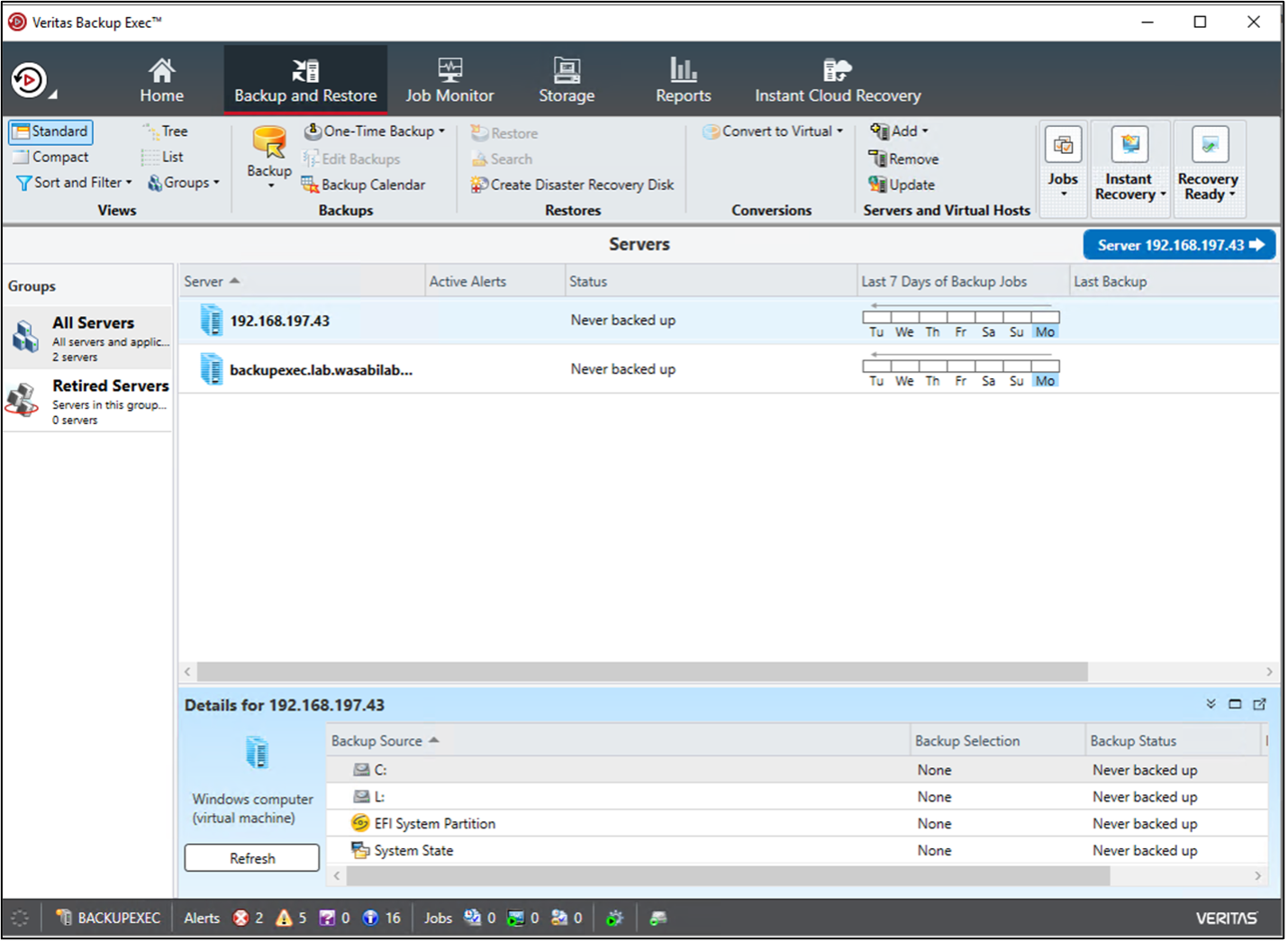Open the Job Monitor tab
The image size is (1288, 941).
coord(449,80)
